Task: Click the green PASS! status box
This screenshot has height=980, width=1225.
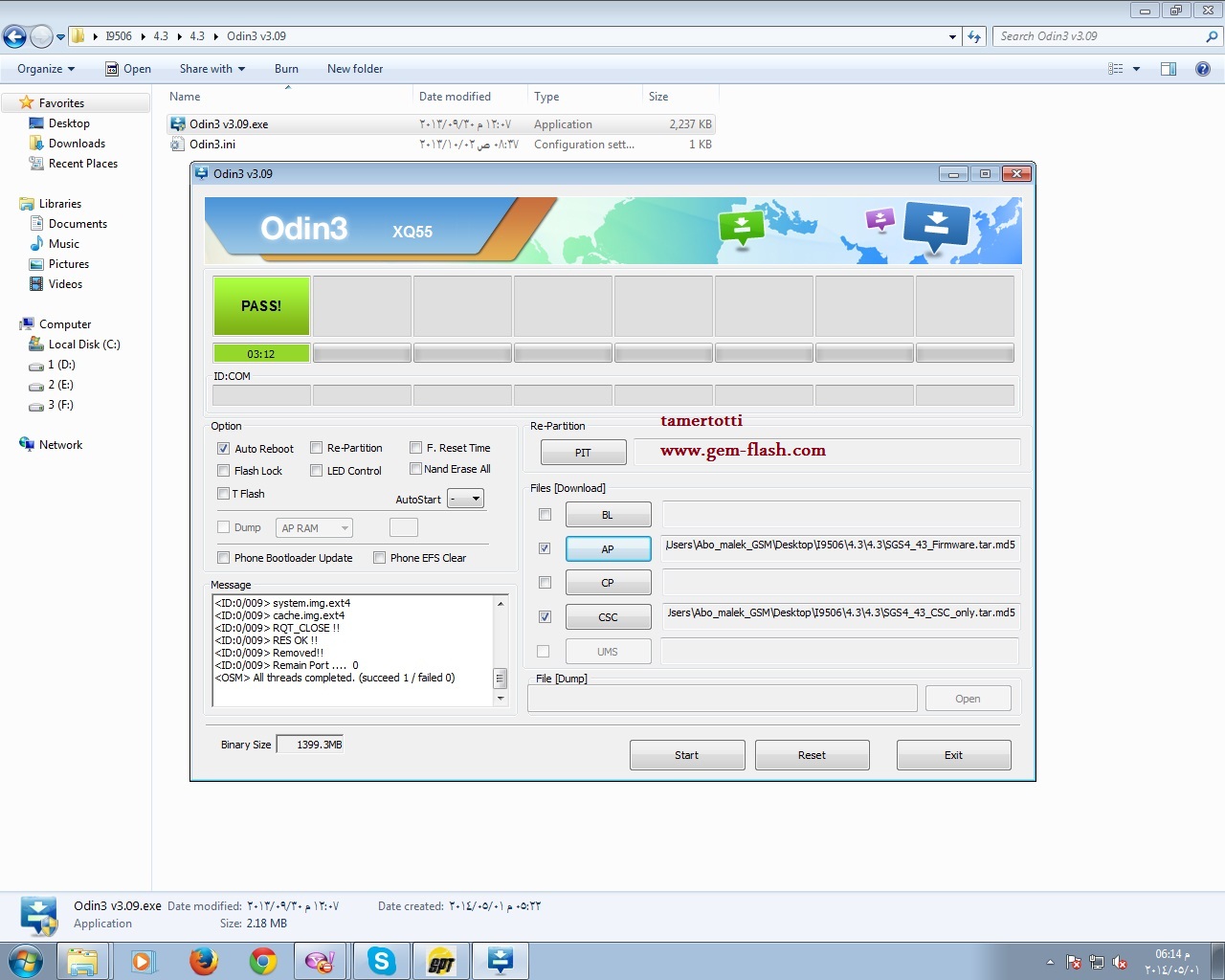Action: (x=261, y=306)
